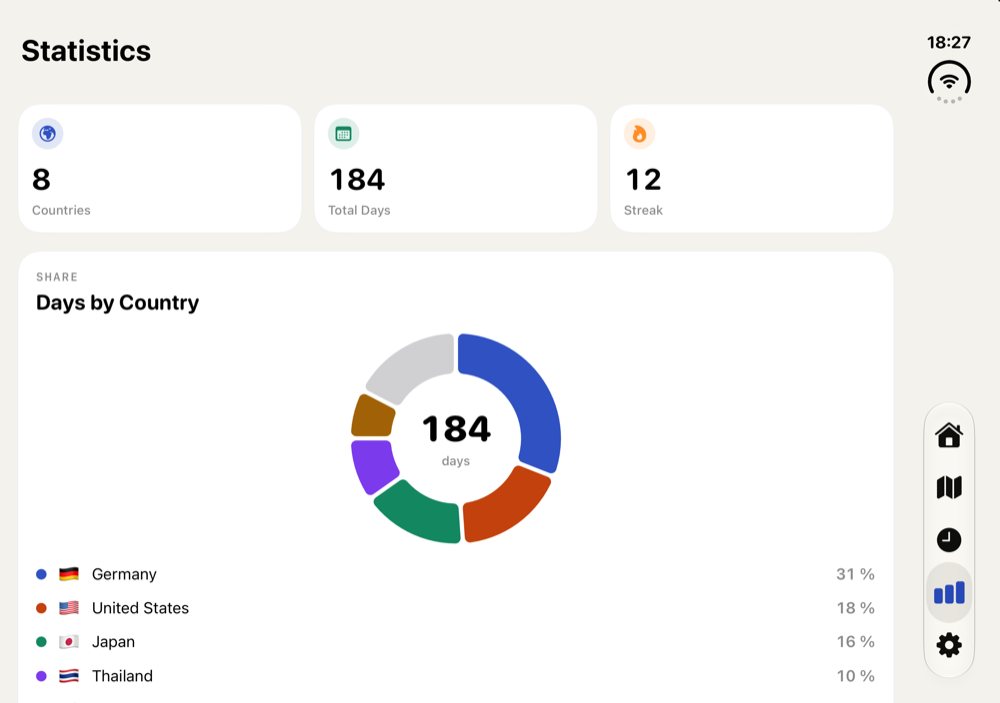Click the 184 in the donut center

click(456, 429)
